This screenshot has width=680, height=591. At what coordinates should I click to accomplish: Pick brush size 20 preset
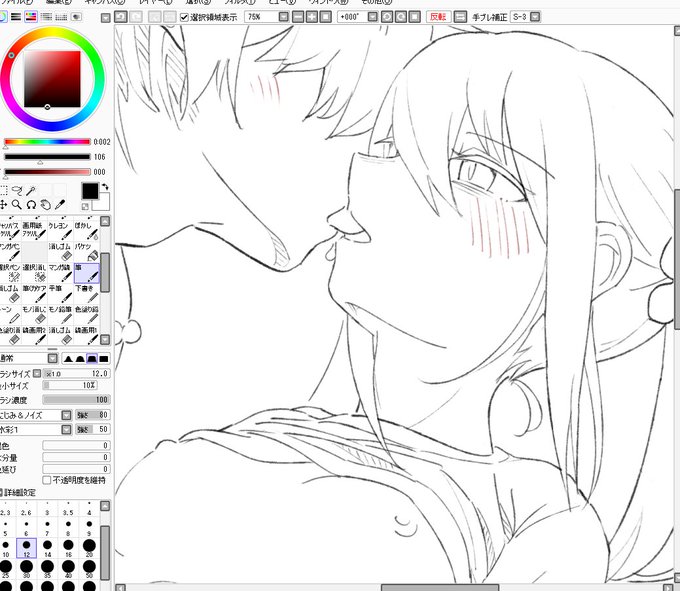pos(89,548)
